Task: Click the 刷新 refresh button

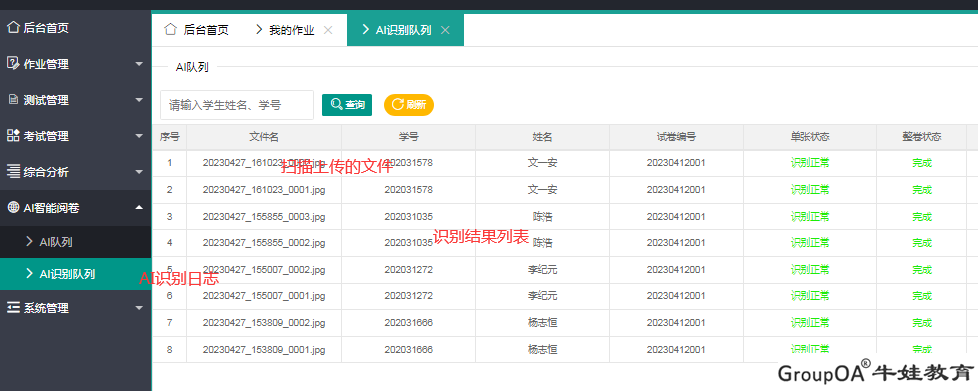Action: (409, 105)
